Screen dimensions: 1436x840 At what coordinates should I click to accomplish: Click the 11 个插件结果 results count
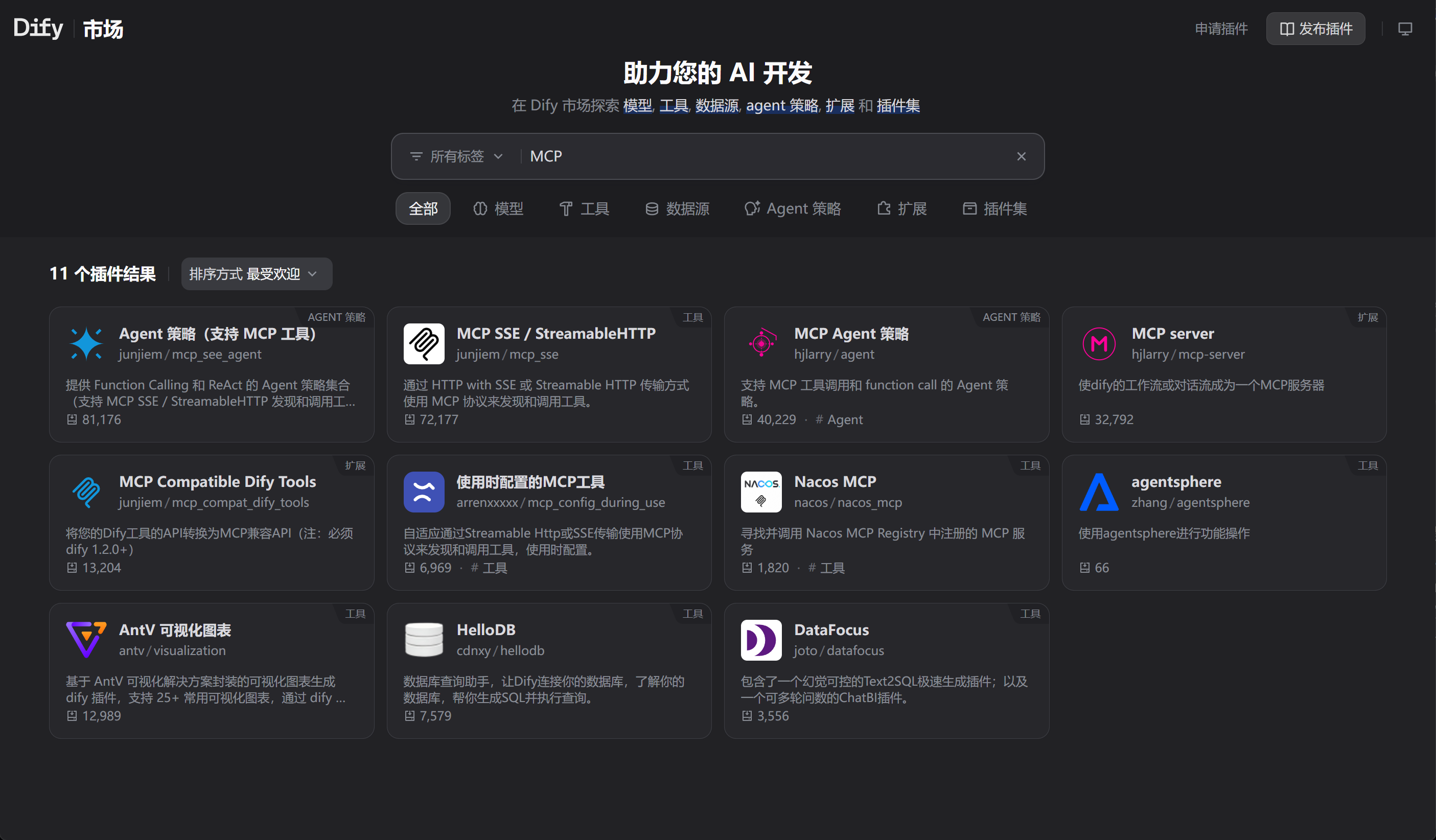[x=103, y=274]
